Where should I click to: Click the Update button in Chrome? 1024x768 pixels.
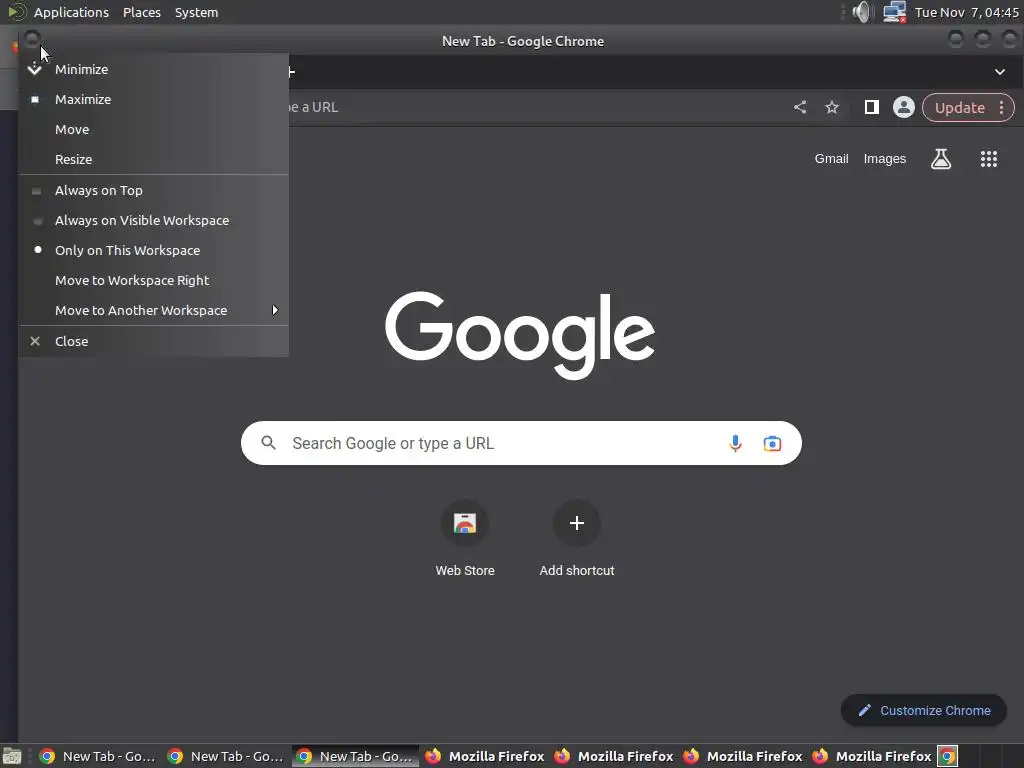pos(959,108)
